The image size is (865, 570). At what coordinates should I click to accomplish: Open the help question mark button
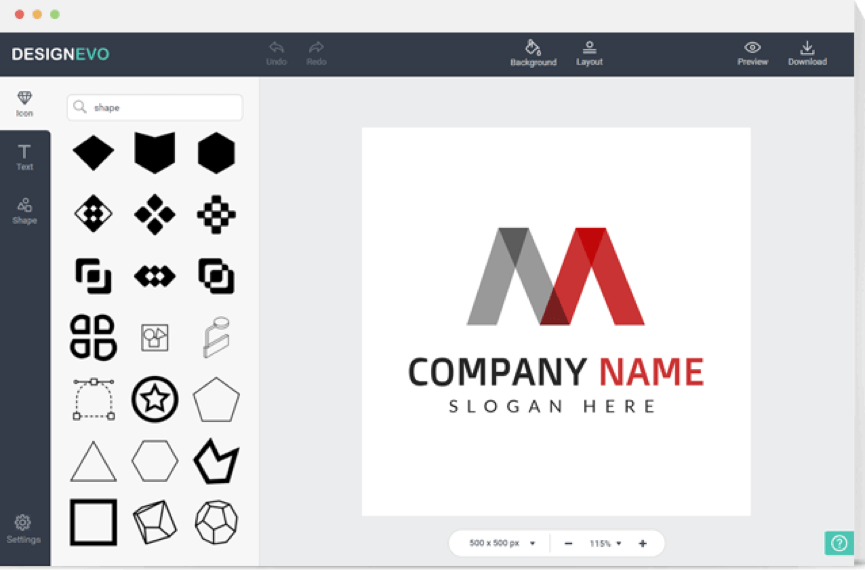tap(839, 543)
